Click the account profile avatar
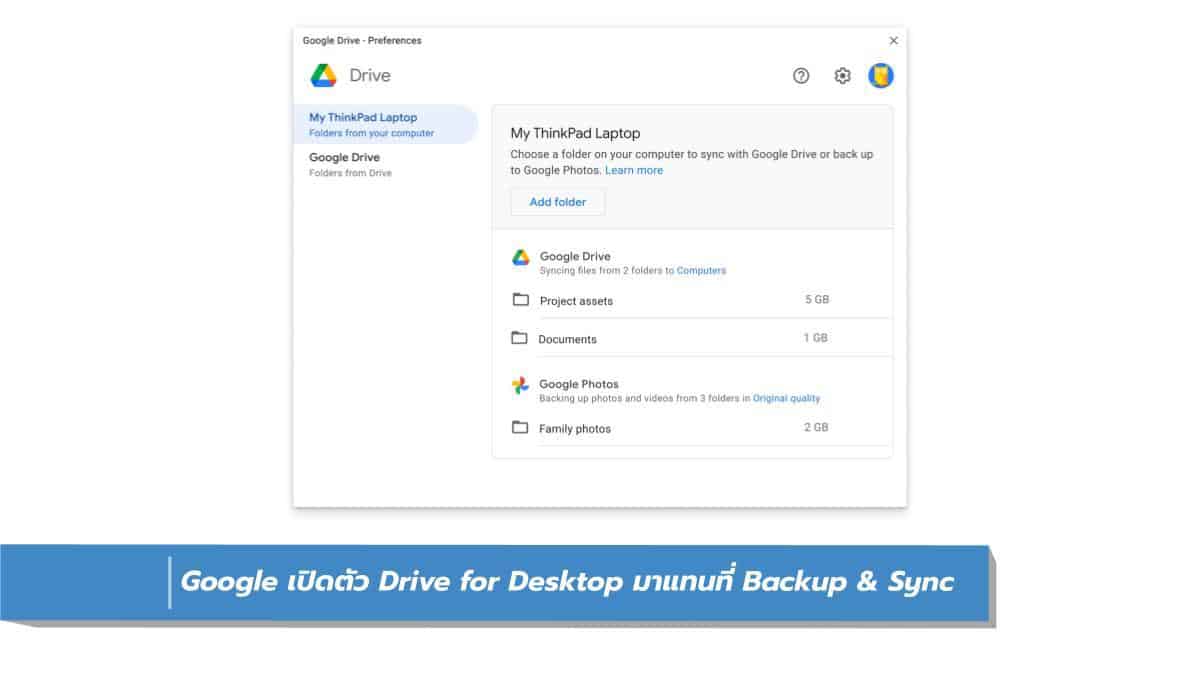This screenshot has height=675, width=1200. tap(881, 76)
